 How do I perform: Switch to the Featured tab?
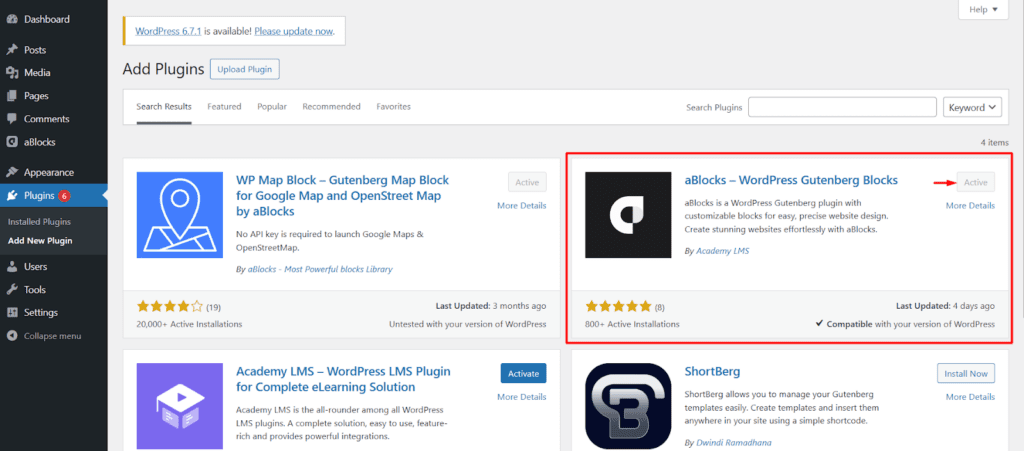click(x=224, y=106)
